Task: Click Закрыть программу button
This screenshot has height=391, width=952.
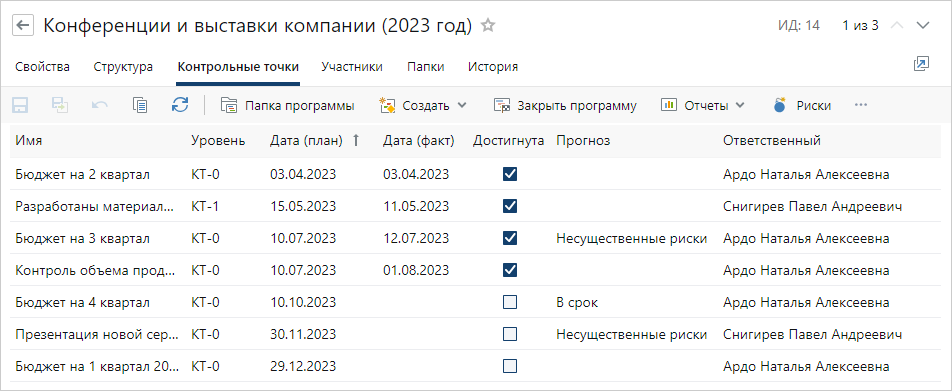Action: coord(565,105)
